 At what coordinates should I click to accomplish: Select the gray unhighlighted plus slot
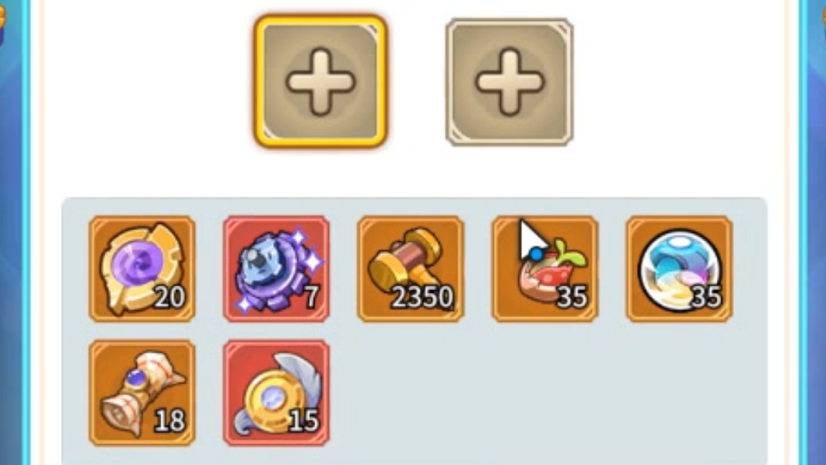(509, 82)
